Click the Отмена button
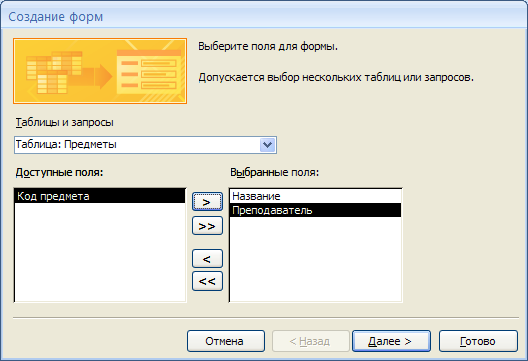The width and height of the screenshot is (528, 361). pyautogui.click(x=226, y=341)
